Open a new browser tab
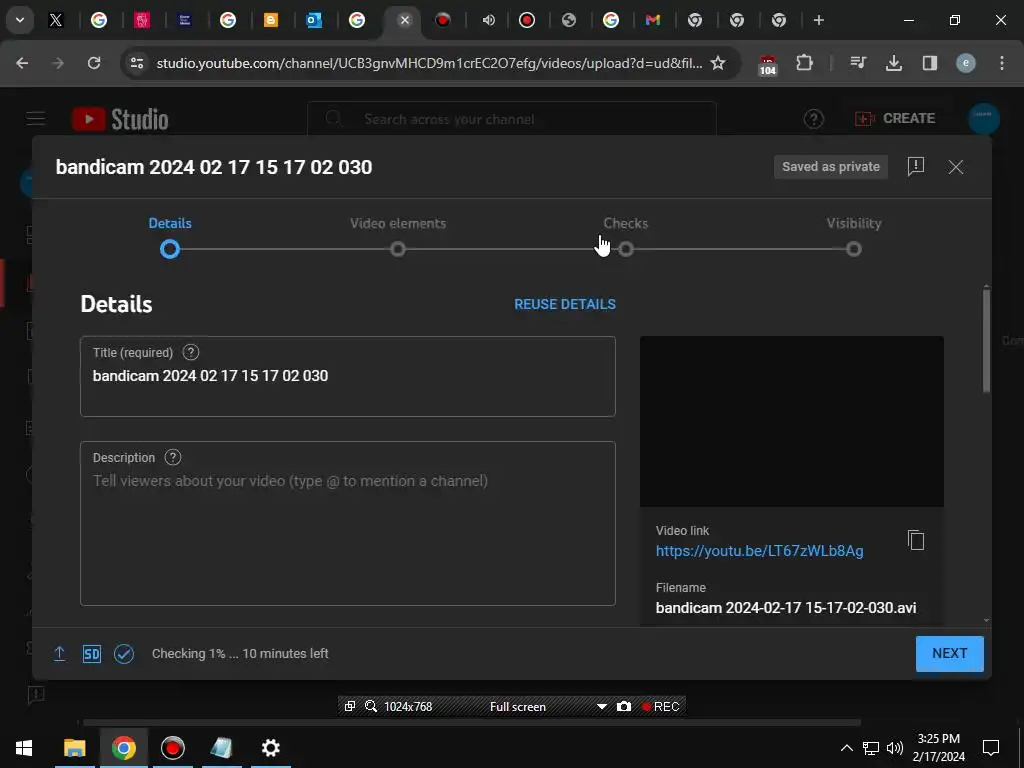 pos(818,20)
